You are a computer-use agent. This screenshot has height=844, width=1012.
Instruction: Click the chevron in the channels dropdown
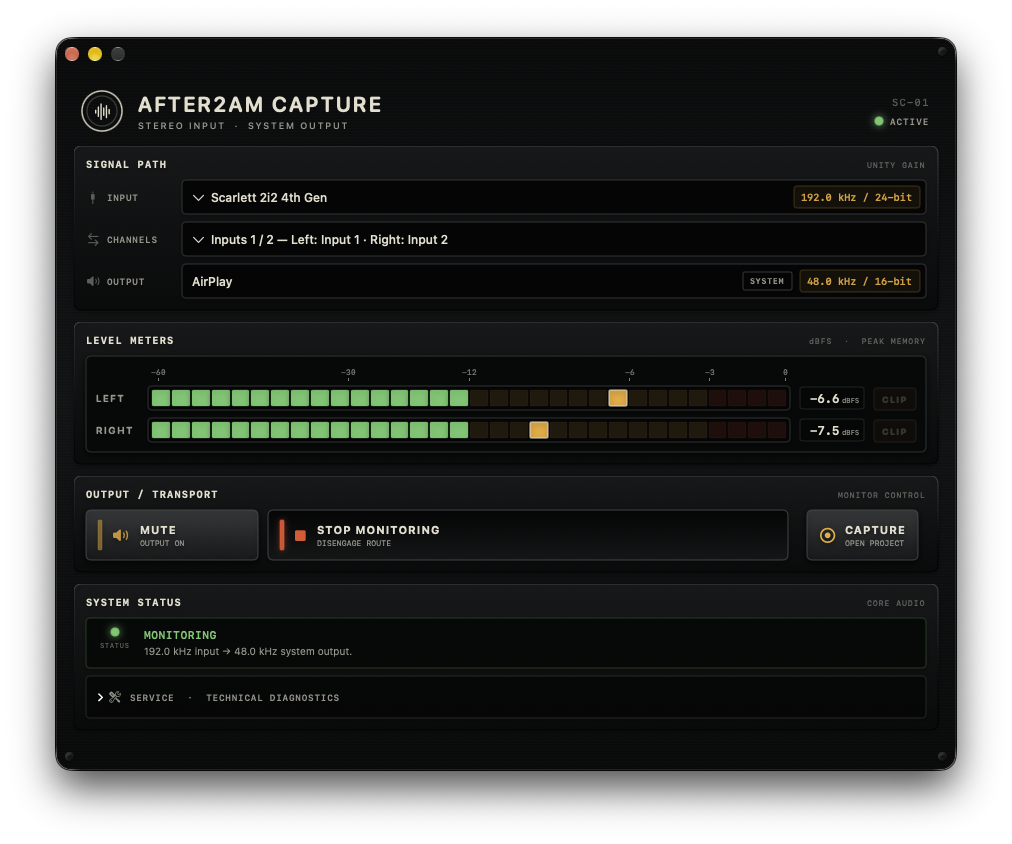coord(198,240)
